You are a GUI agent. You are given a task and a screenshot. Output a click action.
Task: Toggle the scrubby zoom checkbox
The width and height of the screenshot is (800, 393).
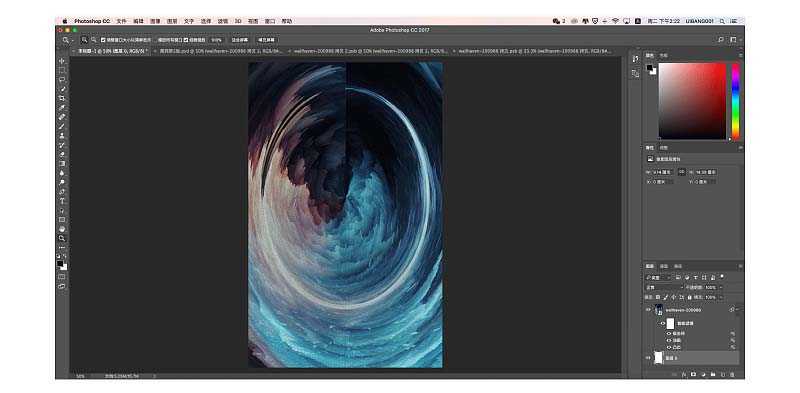(x=186, y=40)
